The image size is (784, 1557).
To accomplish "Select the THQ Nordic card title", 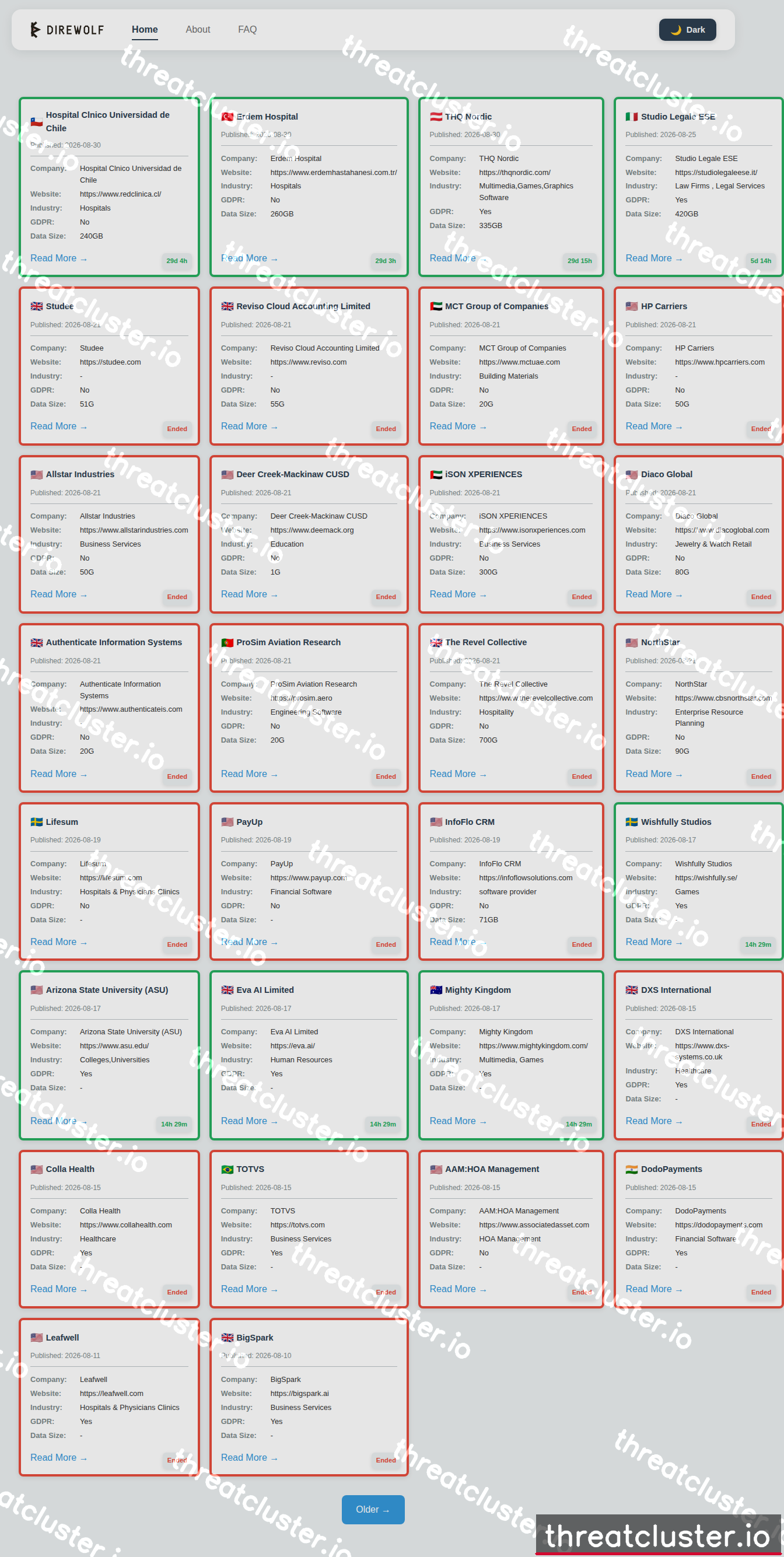I will [468, 117].
